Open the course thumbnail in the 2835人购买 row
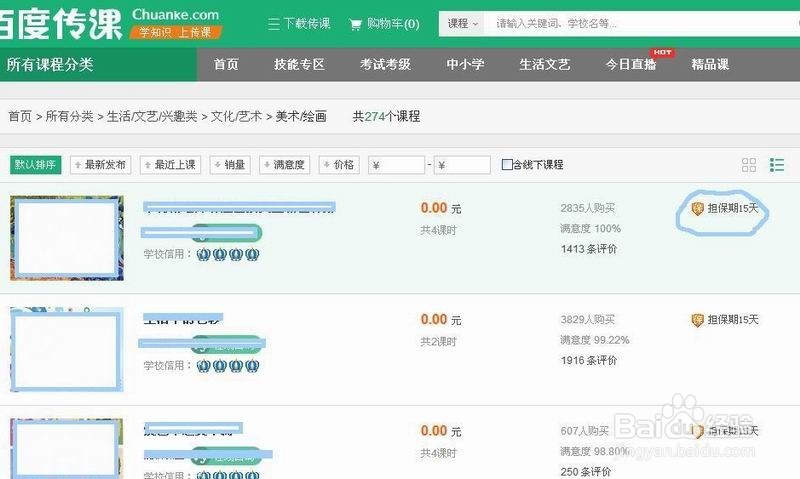The image size is (800, 479). 67,238
